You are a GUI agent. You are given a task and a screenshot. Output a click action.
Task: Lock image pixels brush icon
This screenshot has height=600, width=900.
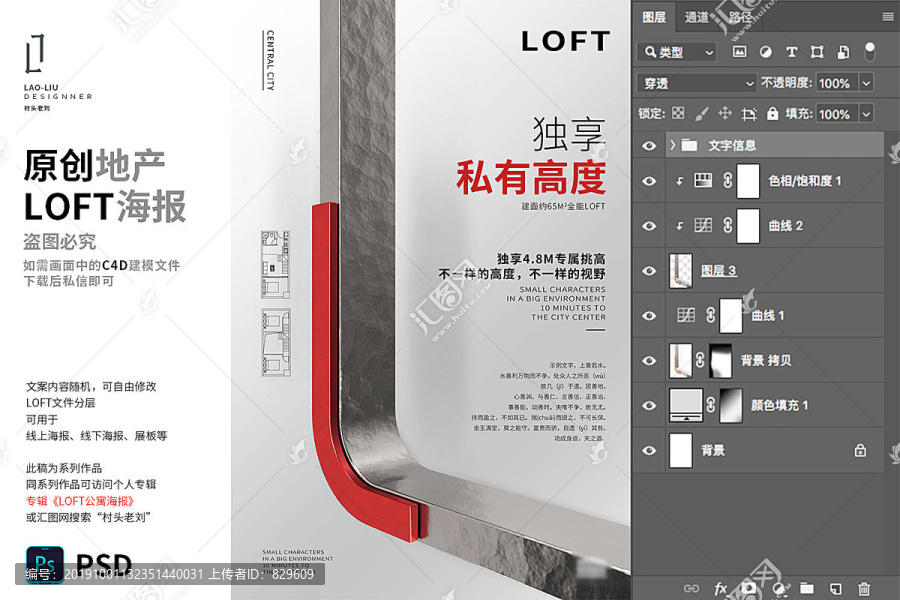click(x=701, y=114)
